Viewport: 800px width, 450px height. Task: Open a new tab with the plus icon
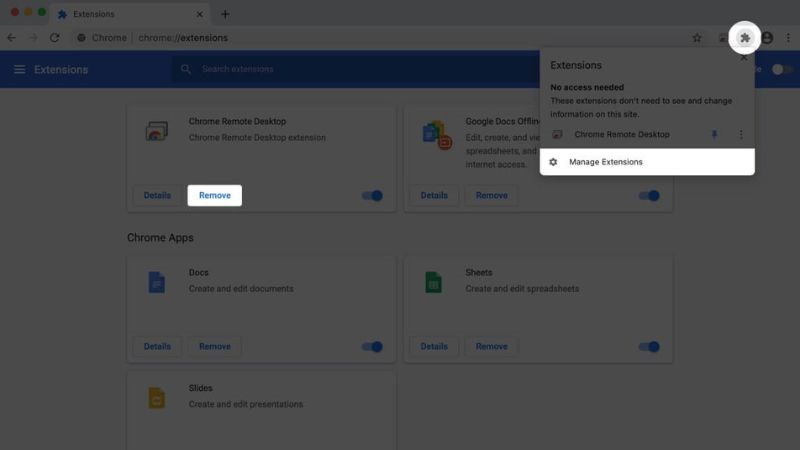(x=225, y=14)
